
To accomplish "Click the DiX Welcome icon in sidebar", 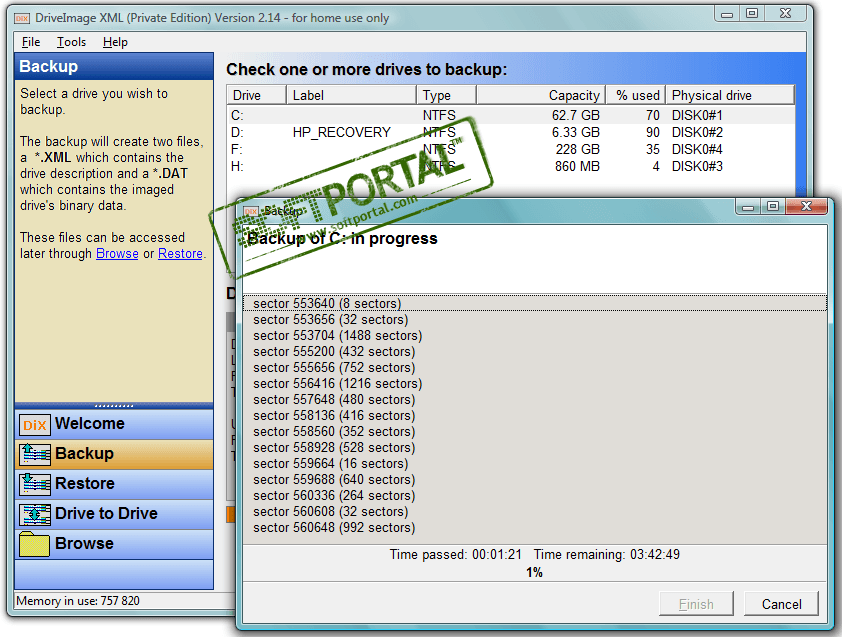I will point(35,425).
